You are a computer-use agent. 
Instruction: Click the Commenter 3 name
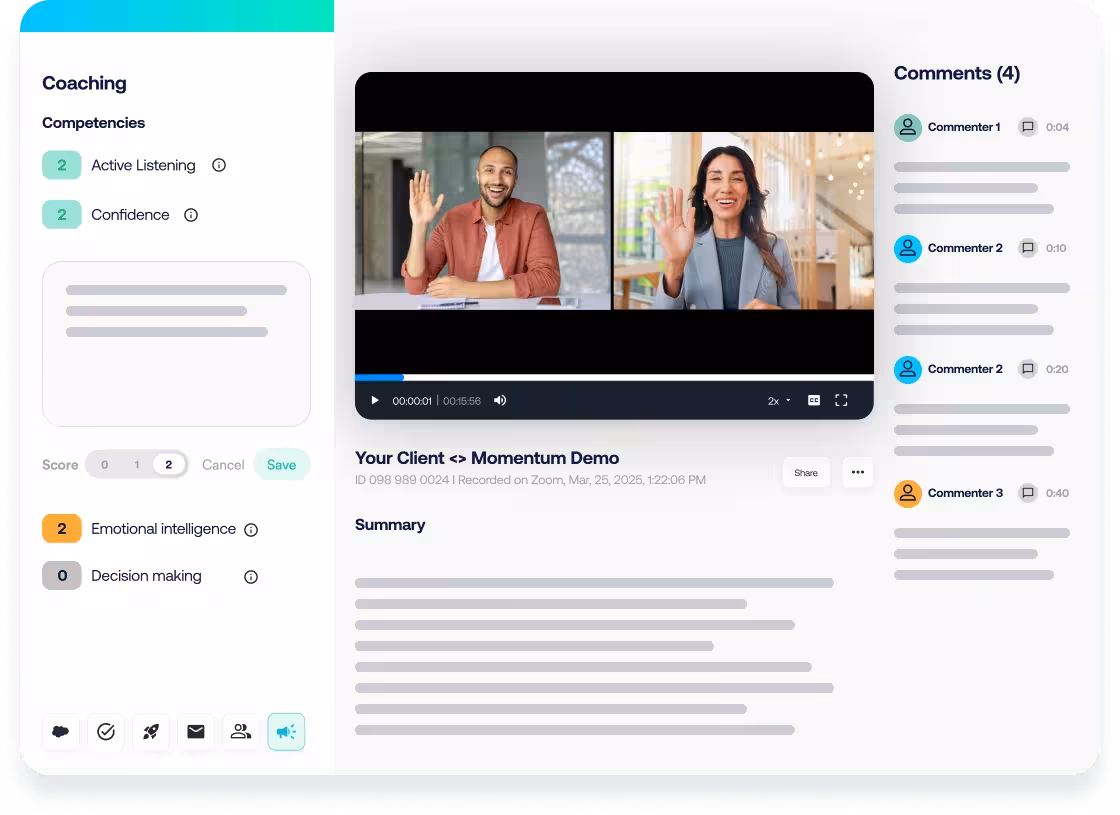tap(965, 493)
